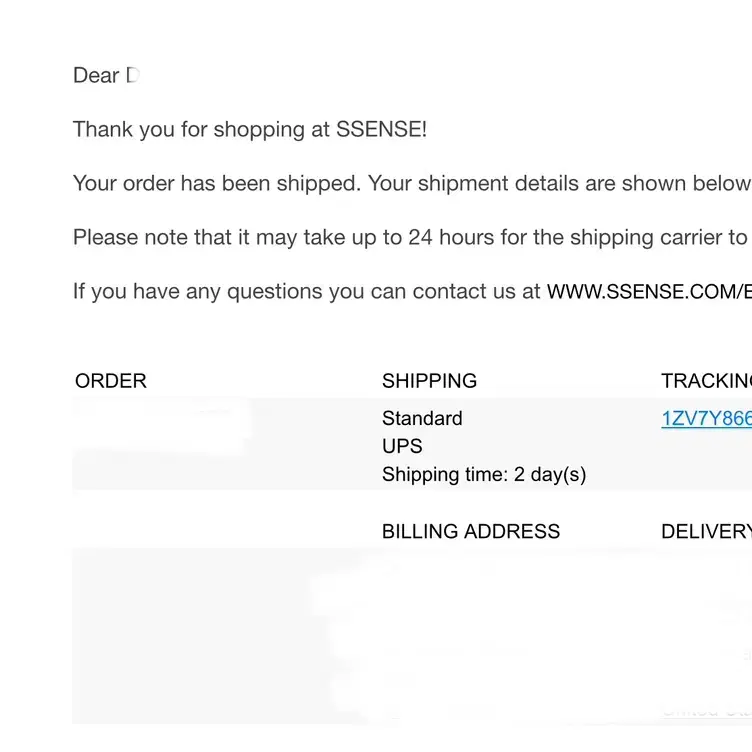Click the blurred billing address block
Image resolution: width=752 pixels, height=752 pixels.
click(x=470, y=633)
